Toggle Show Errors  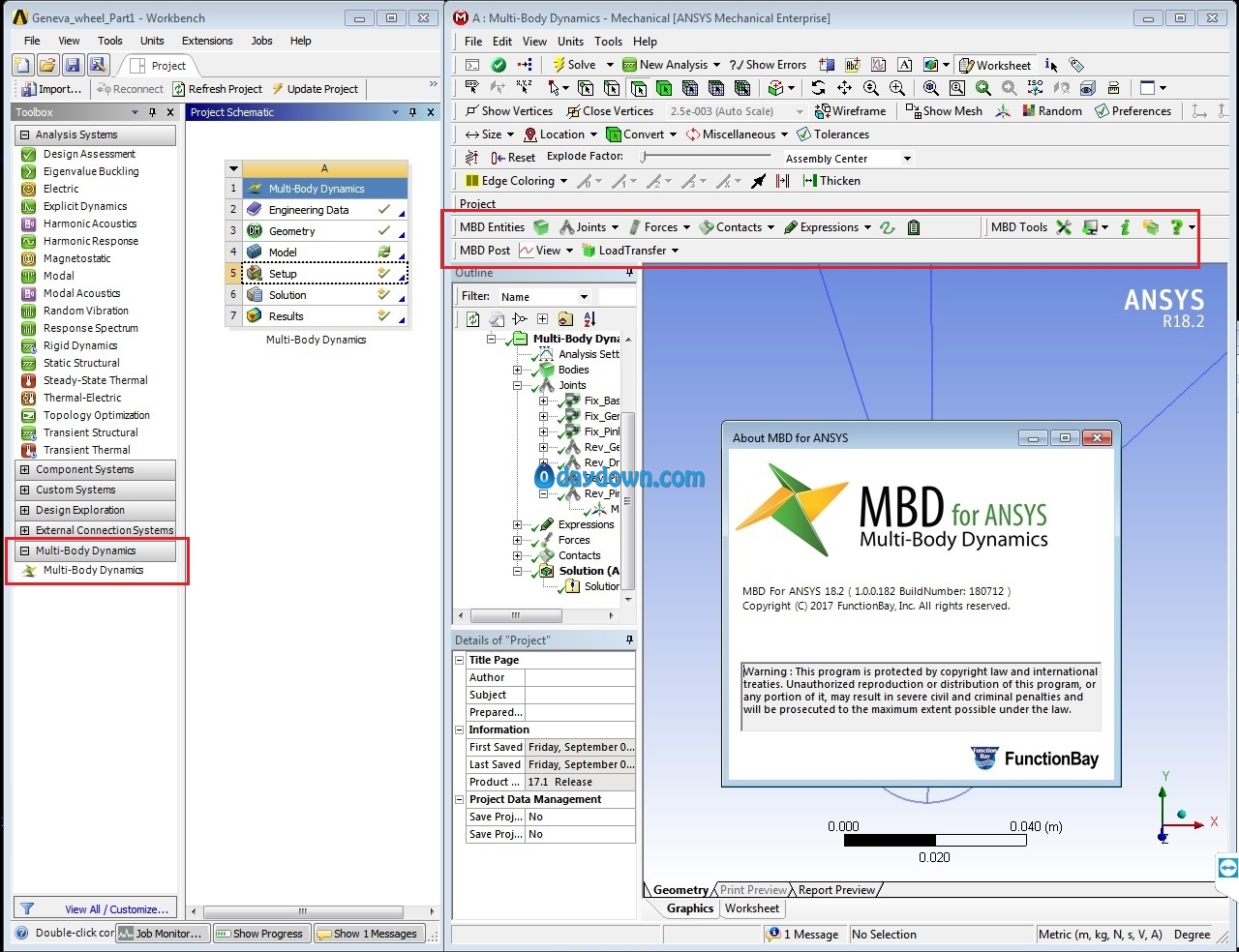tap(768, 65)
